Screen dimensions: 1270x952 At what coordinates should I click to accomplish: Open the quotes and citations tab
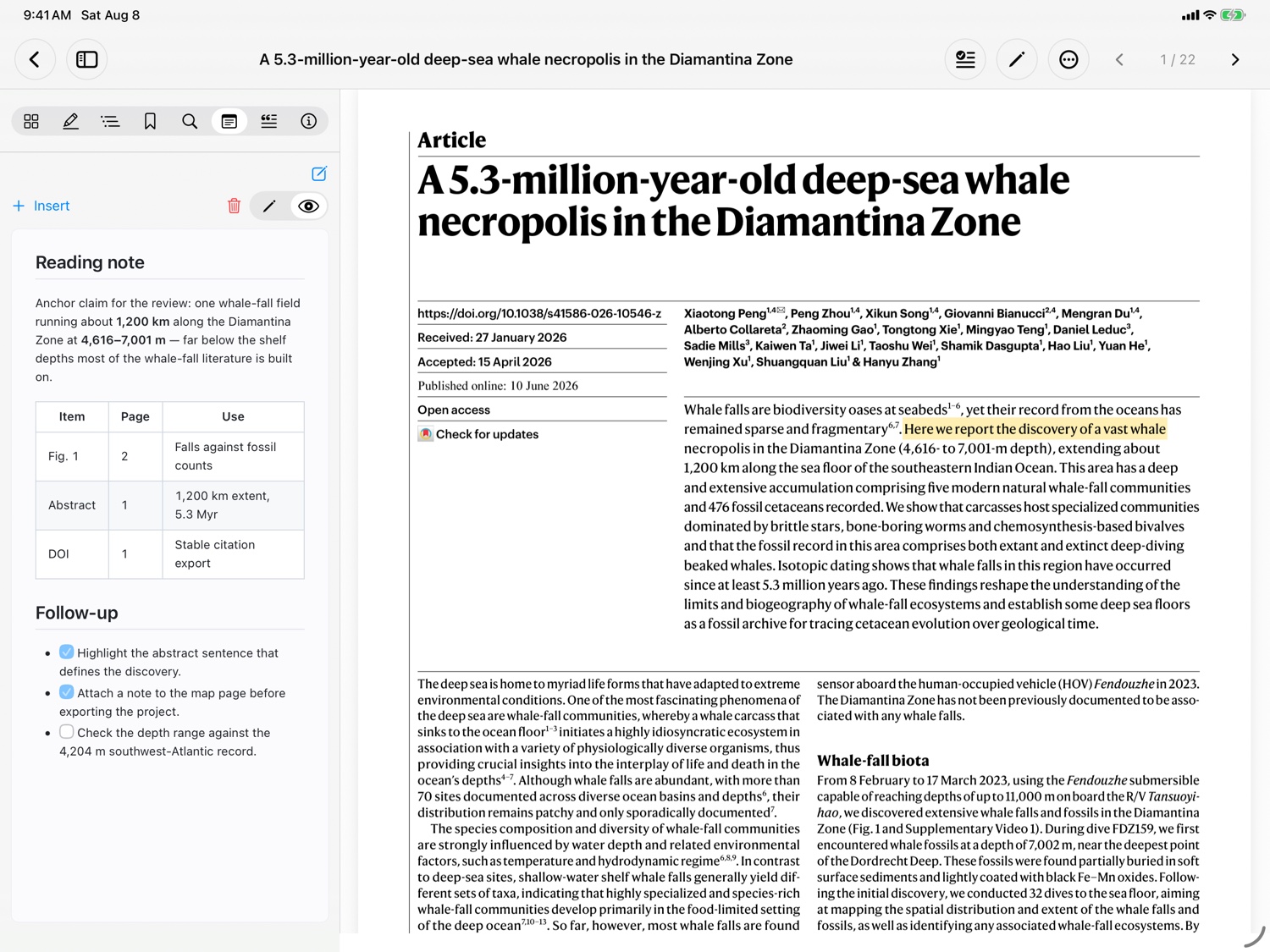click(269, 121)
